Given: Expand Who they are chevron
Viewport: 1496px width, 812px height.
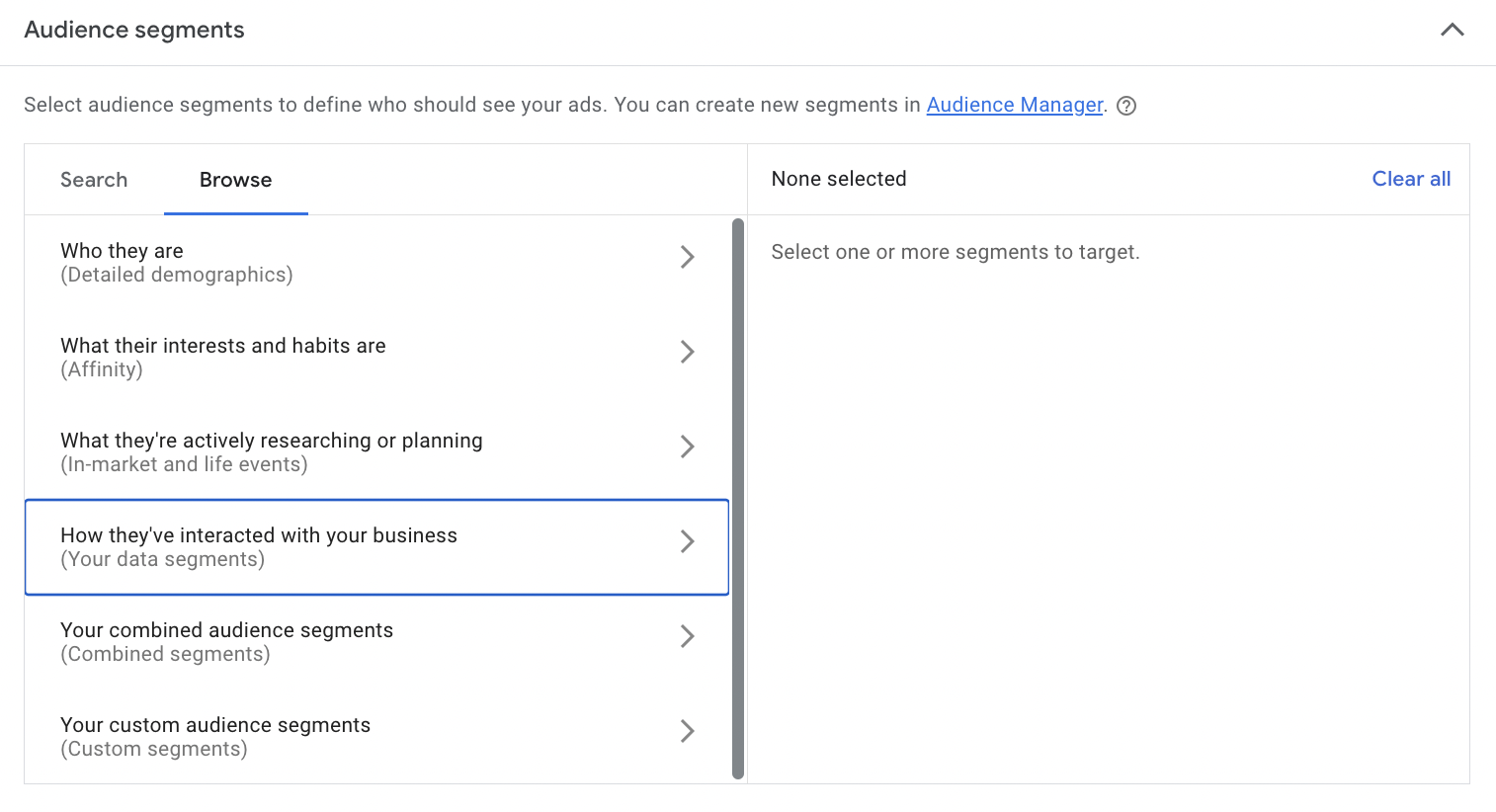Looking at the screenshot, I should 688,257.
